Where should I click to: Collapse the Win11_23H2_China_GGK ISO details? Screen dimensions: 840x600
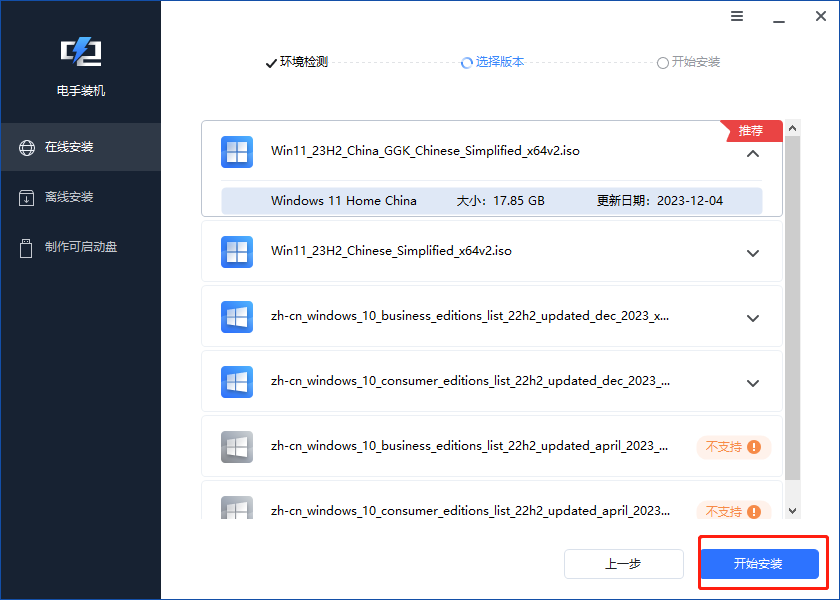[753, 154]
